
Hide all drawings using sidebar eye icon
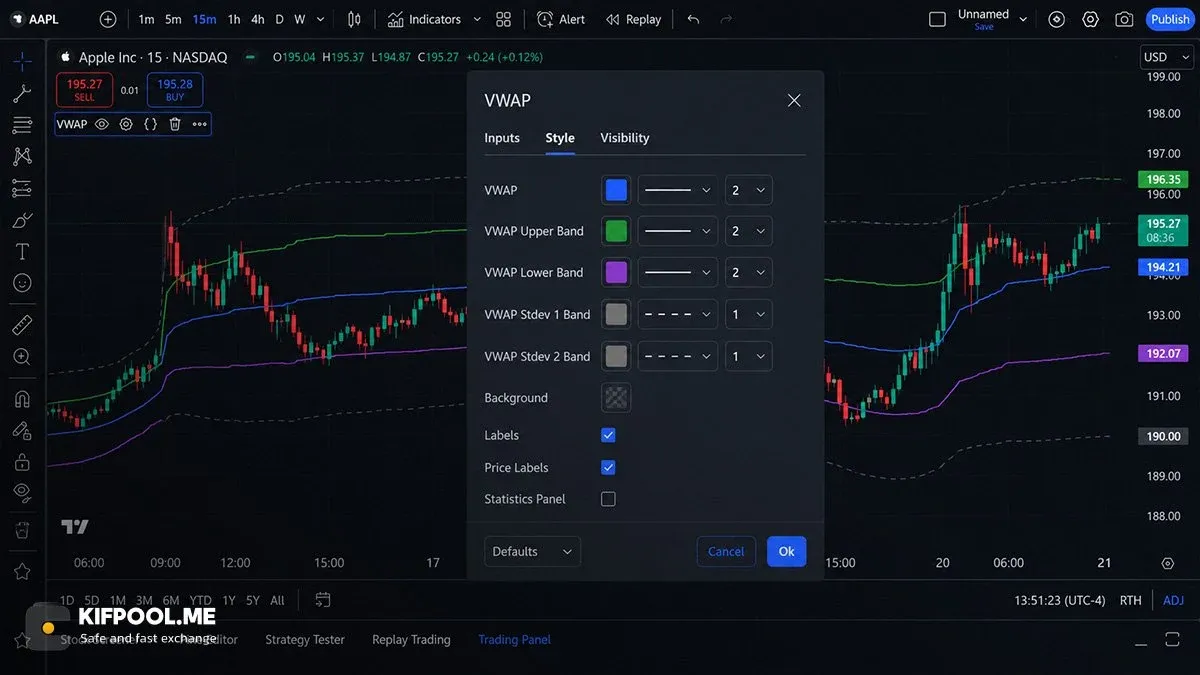[x=22, y=492]
